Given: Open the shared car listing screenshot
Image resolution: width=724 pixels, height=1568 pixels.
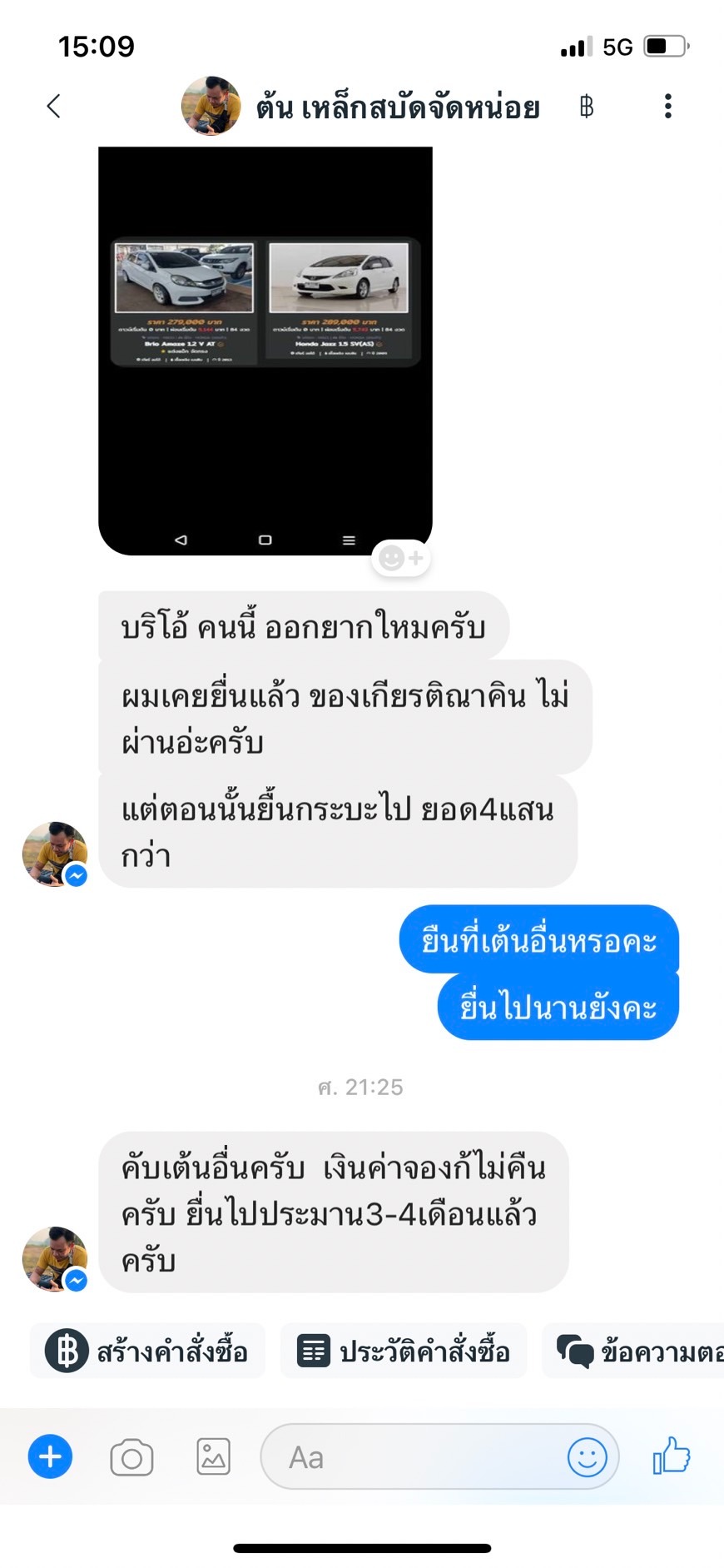Looking at the screenshot, I should pos(265,351).
